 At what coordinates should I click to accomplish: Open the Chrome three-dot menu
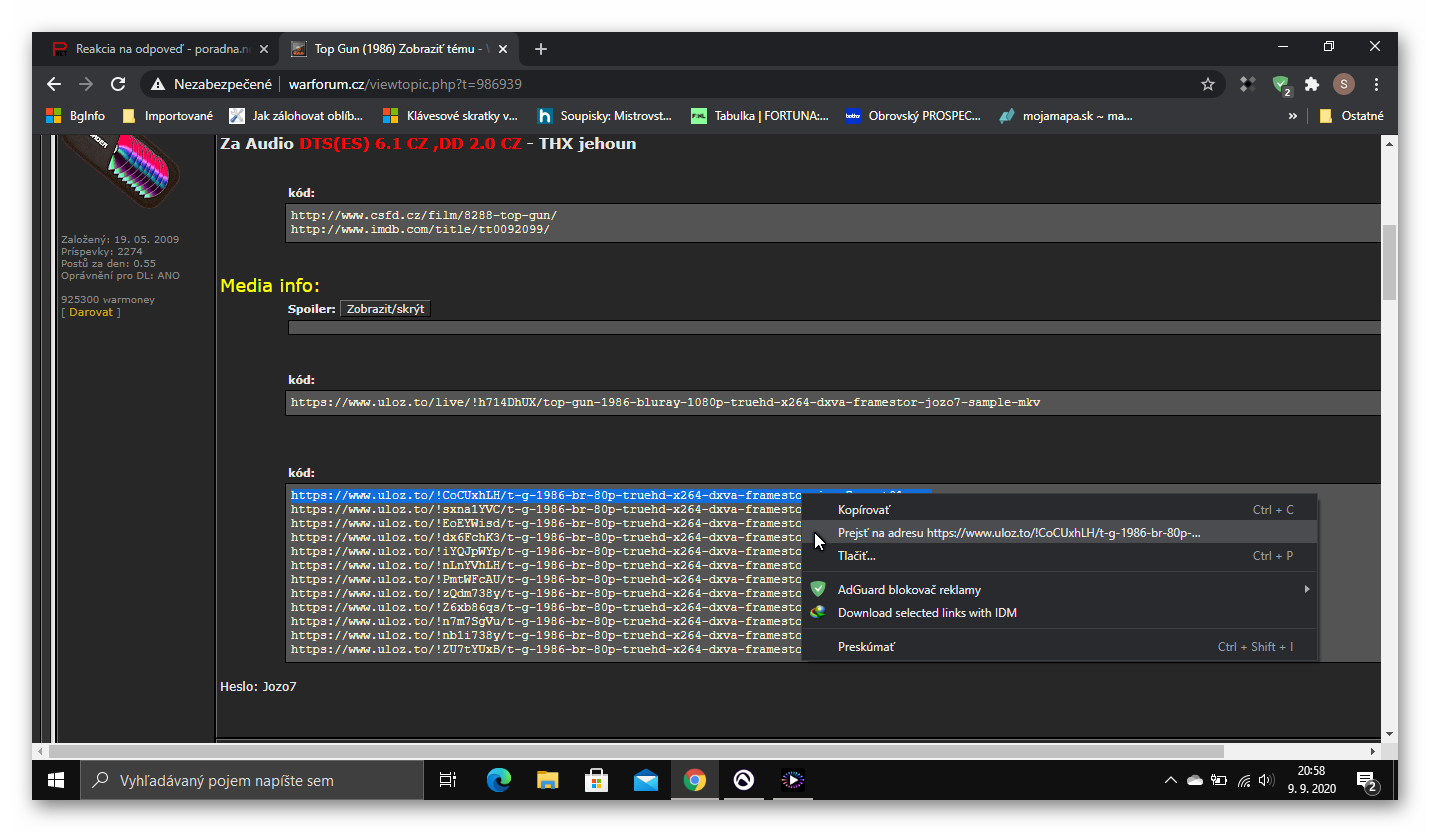[x=1377, y=84]
